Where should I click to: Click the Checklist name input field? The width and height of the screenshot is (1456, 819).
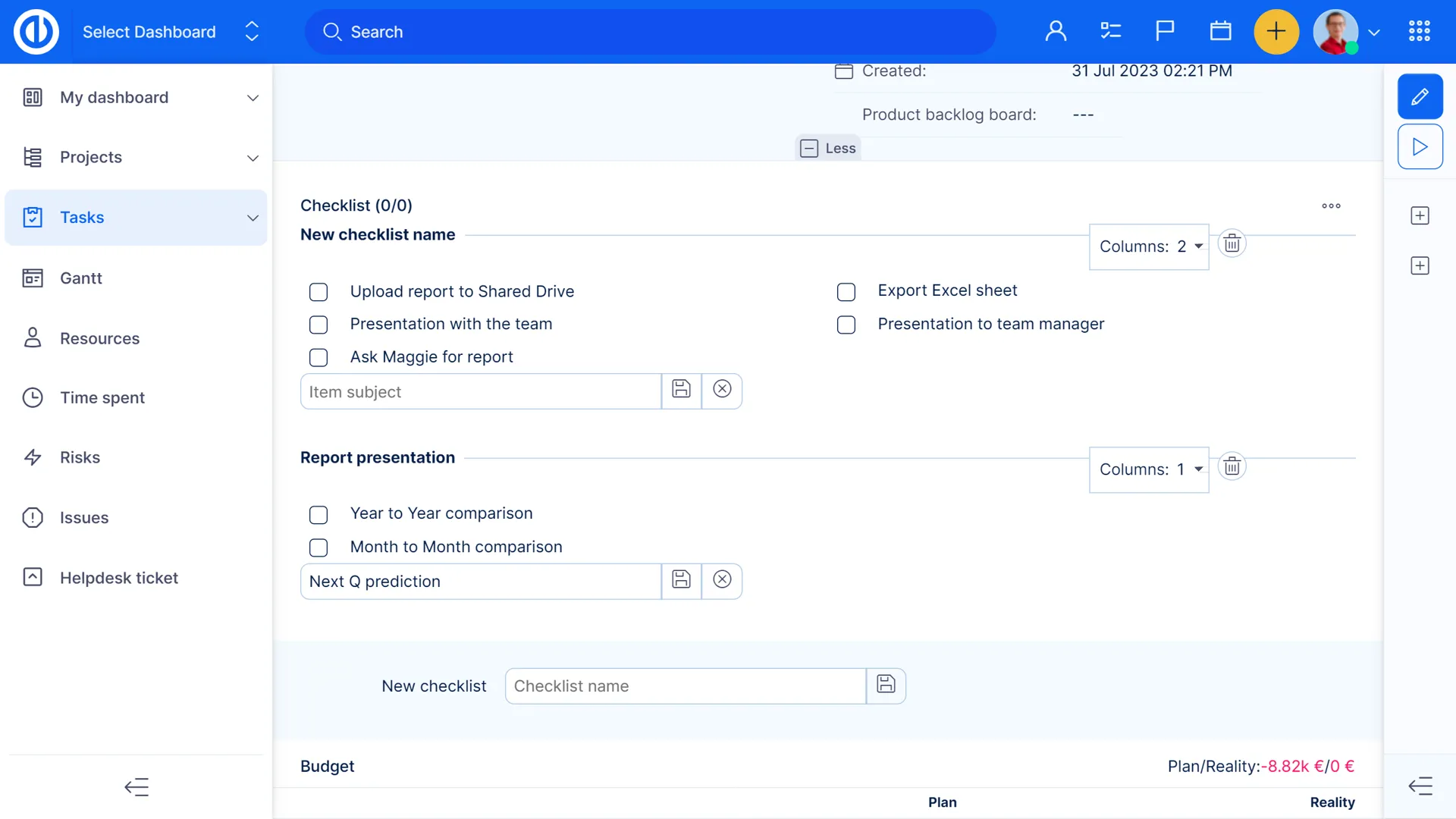tap(685, 686)
